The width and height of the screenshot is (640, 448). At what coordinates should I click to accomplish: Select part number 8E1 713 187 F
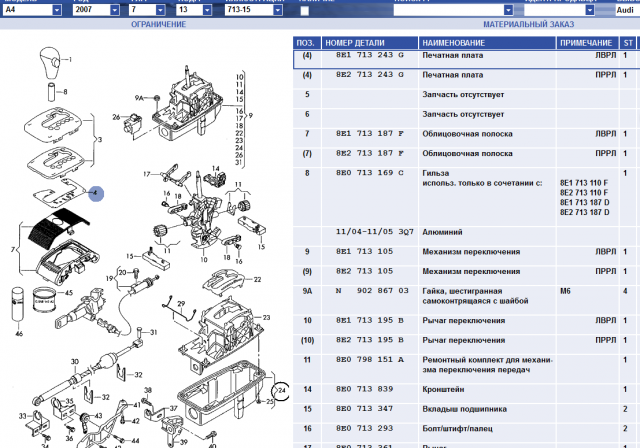coord(370,133)
